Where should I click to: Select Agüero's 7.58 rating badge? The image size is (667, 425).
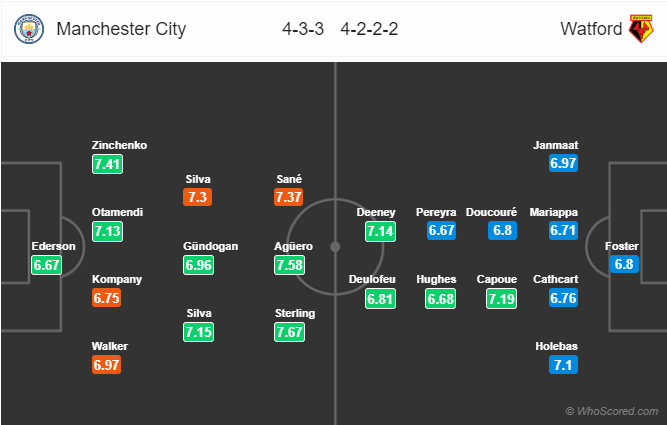[288, 265]
